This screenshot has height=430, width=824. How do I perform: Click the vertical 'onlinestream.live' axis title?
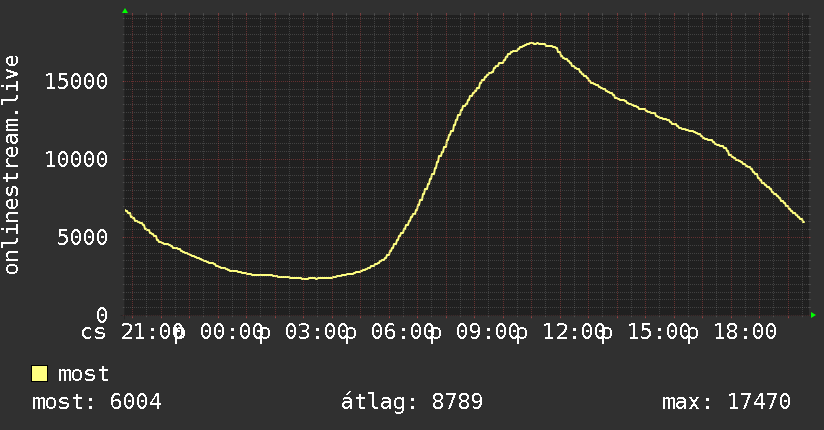(12, 165)
